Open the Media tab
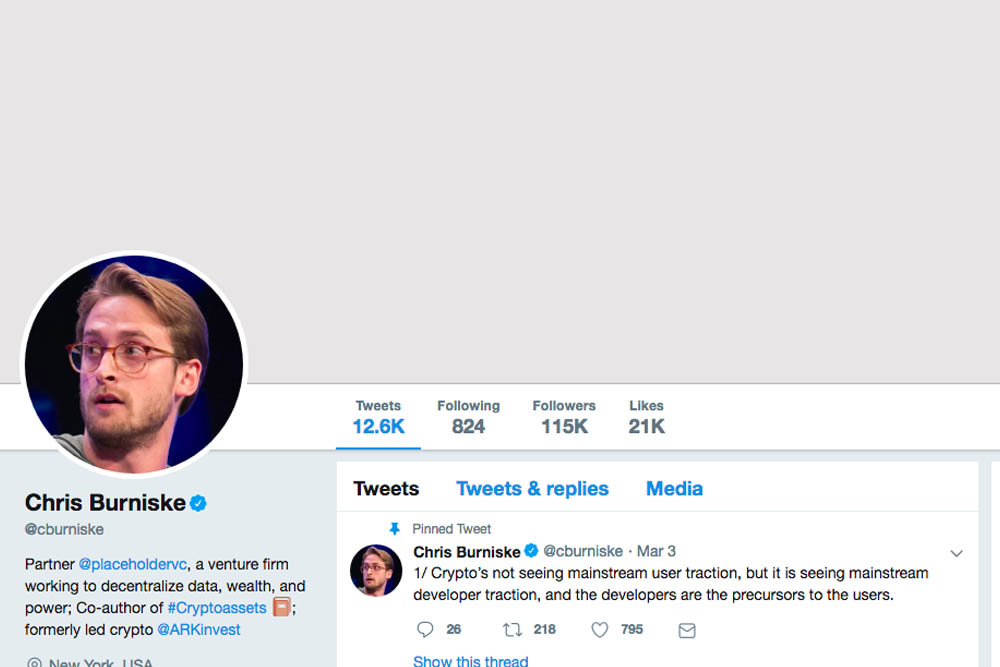Screen dimensions: 1000x667 click(674, 489)
